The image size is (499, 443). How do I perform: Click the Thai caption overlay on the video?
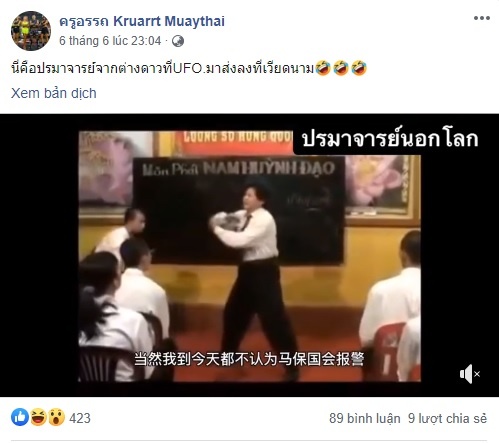[x=390, y=139]
